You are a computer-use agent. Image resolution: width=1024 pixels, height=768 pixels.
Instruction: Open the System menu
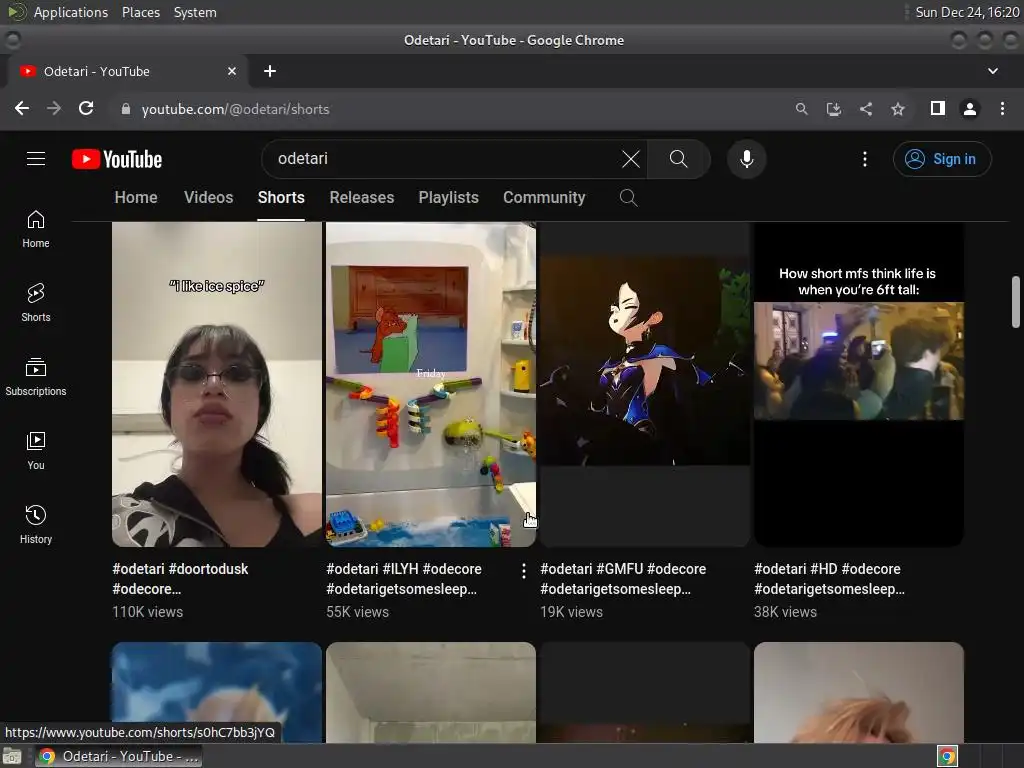[195, 12]
